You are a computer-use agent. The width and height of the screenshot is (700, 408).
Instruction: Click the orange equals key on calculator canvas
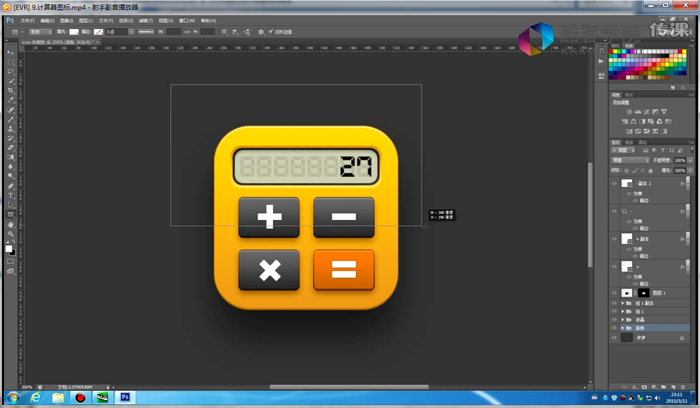point(343,269)
